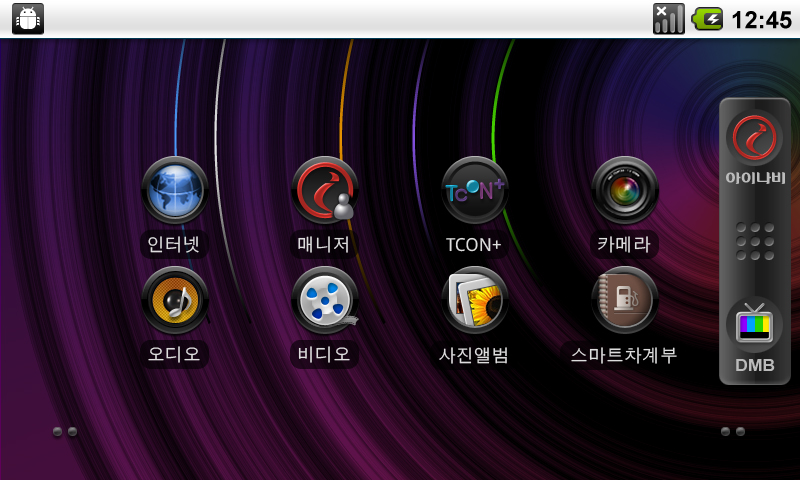The width and height of the screenshot is (800, 480).
Task: Launch the 카메라 camera lens icon
Action: click(624, 190)
